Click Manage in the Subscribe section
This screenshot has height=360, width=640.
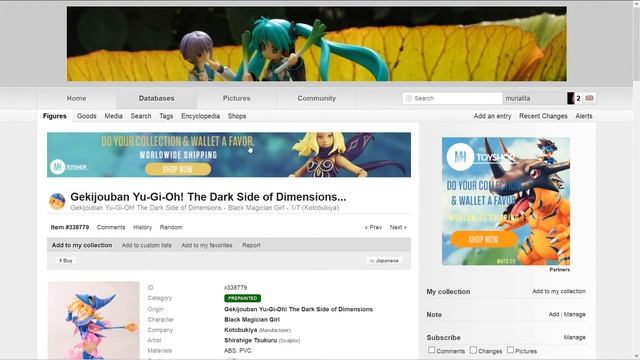(x=575, y=337)
